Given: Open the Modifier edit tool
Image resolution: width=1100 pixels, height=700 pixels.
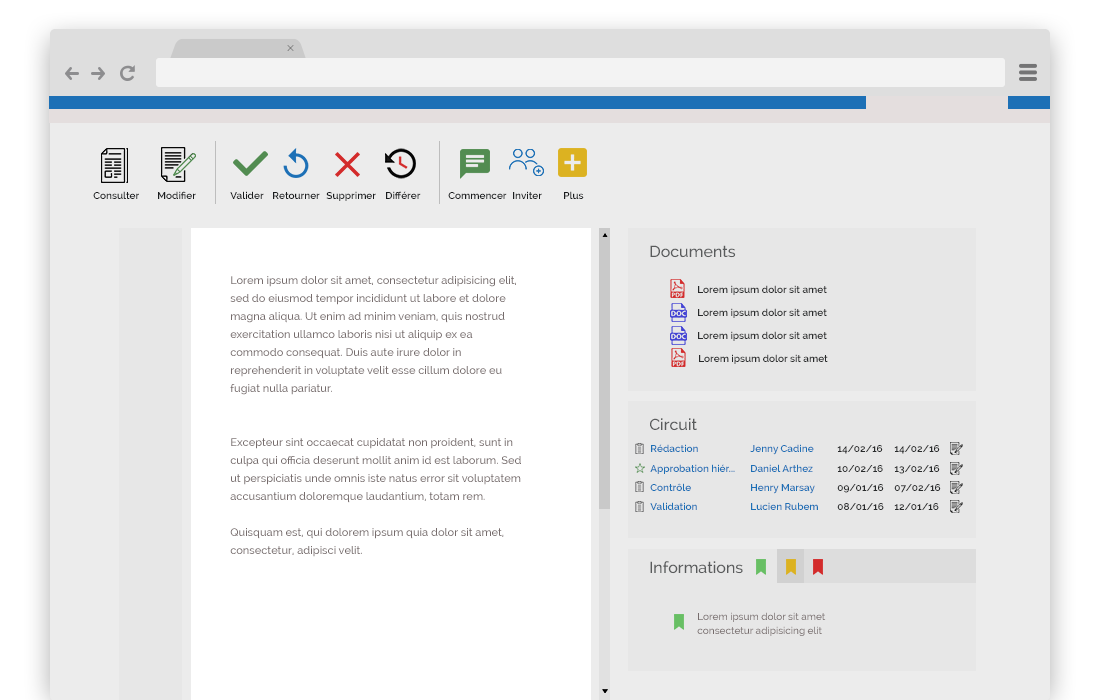Looking at the screenshot, I should [177, 165].
